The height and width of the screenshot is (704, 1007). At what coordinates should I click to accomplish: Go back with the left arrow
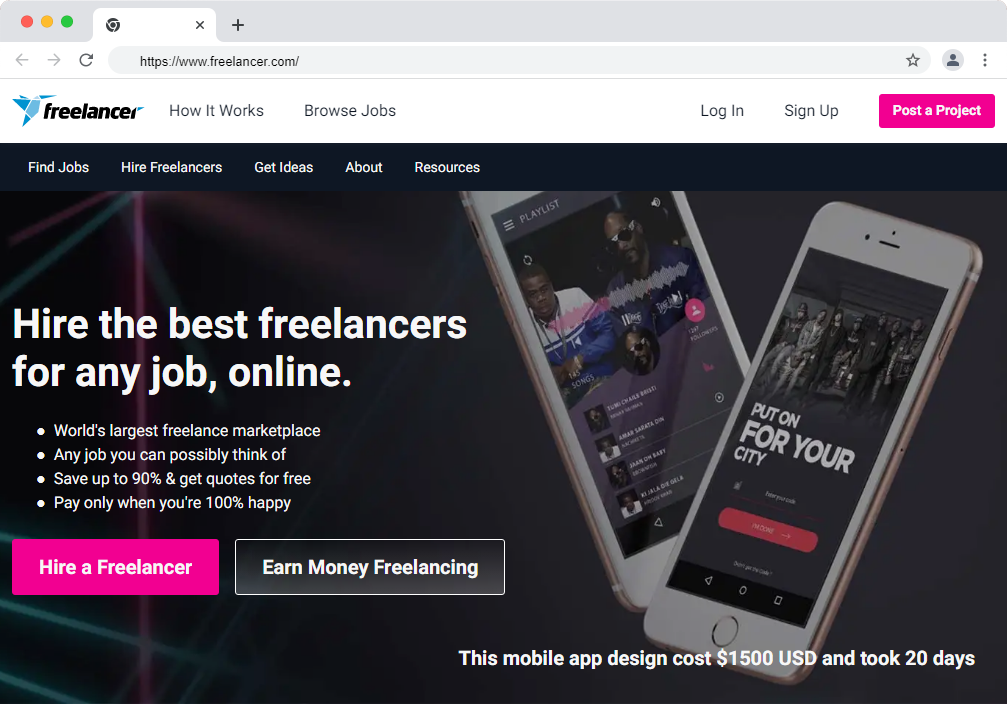22,60
